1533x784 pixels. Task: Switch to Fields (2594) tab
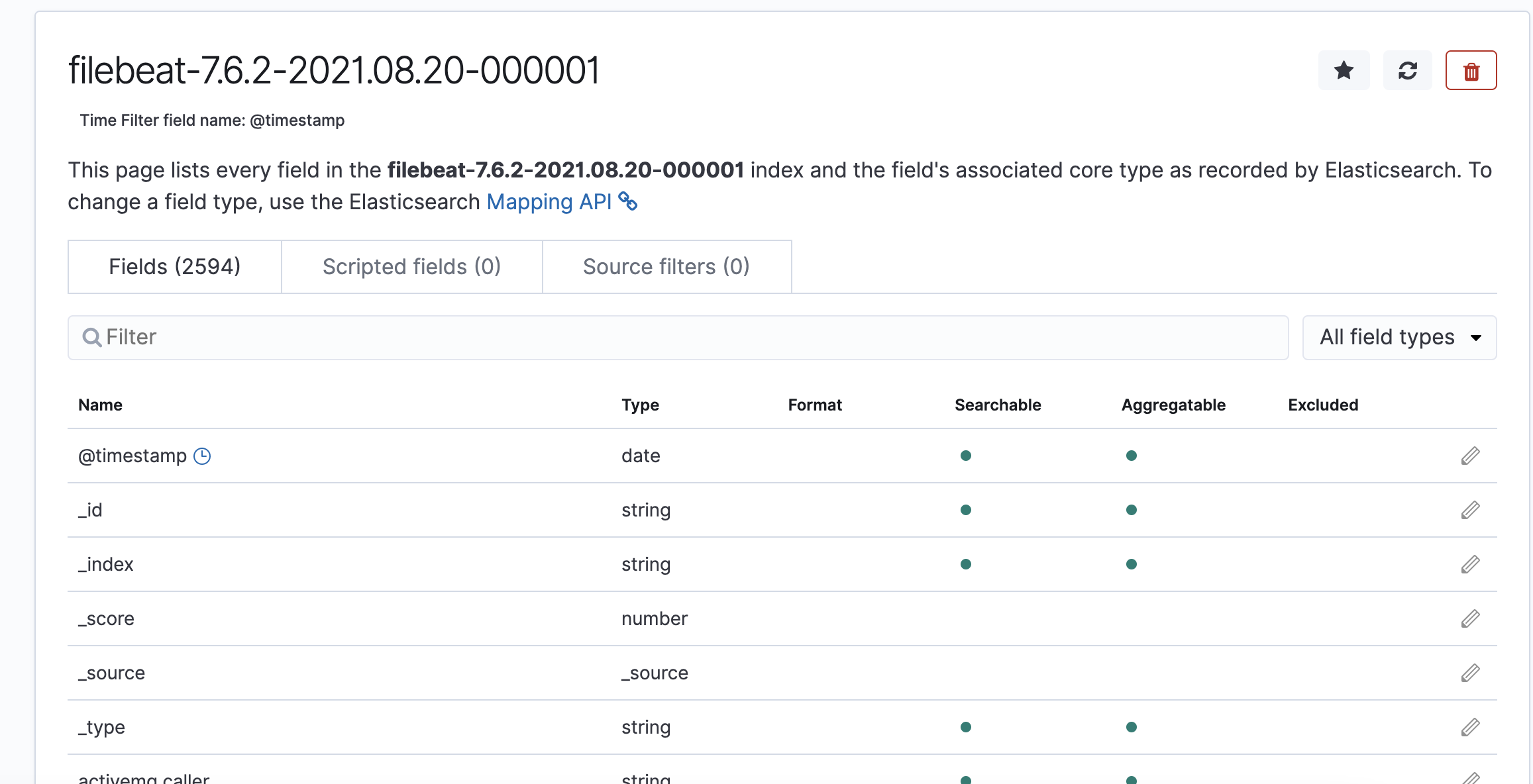click(175, 266)
